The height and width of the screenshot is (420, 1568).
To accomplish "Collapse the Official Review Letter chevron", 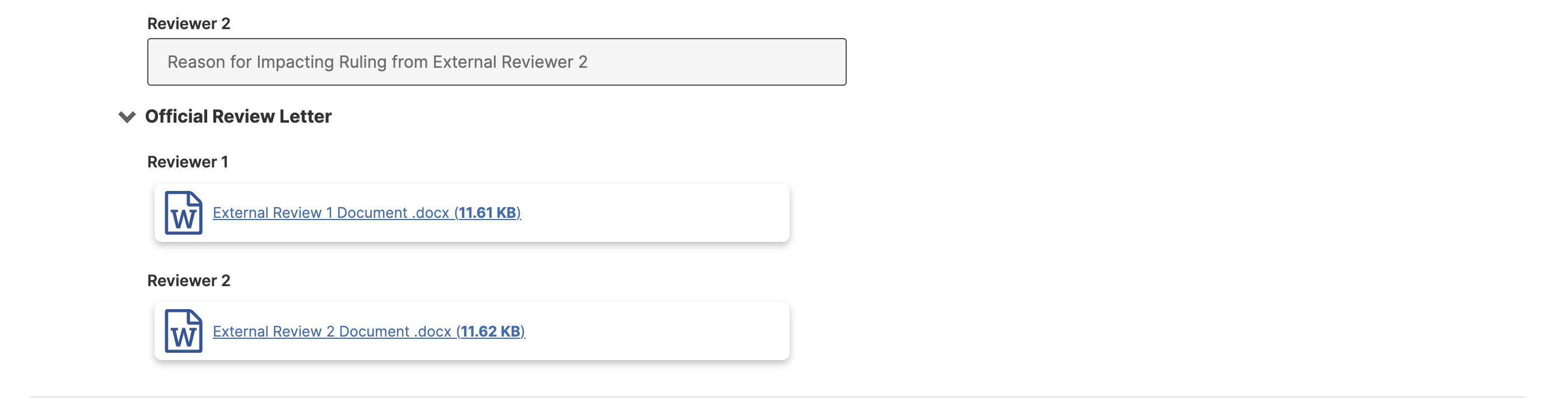I will point(127,116).
